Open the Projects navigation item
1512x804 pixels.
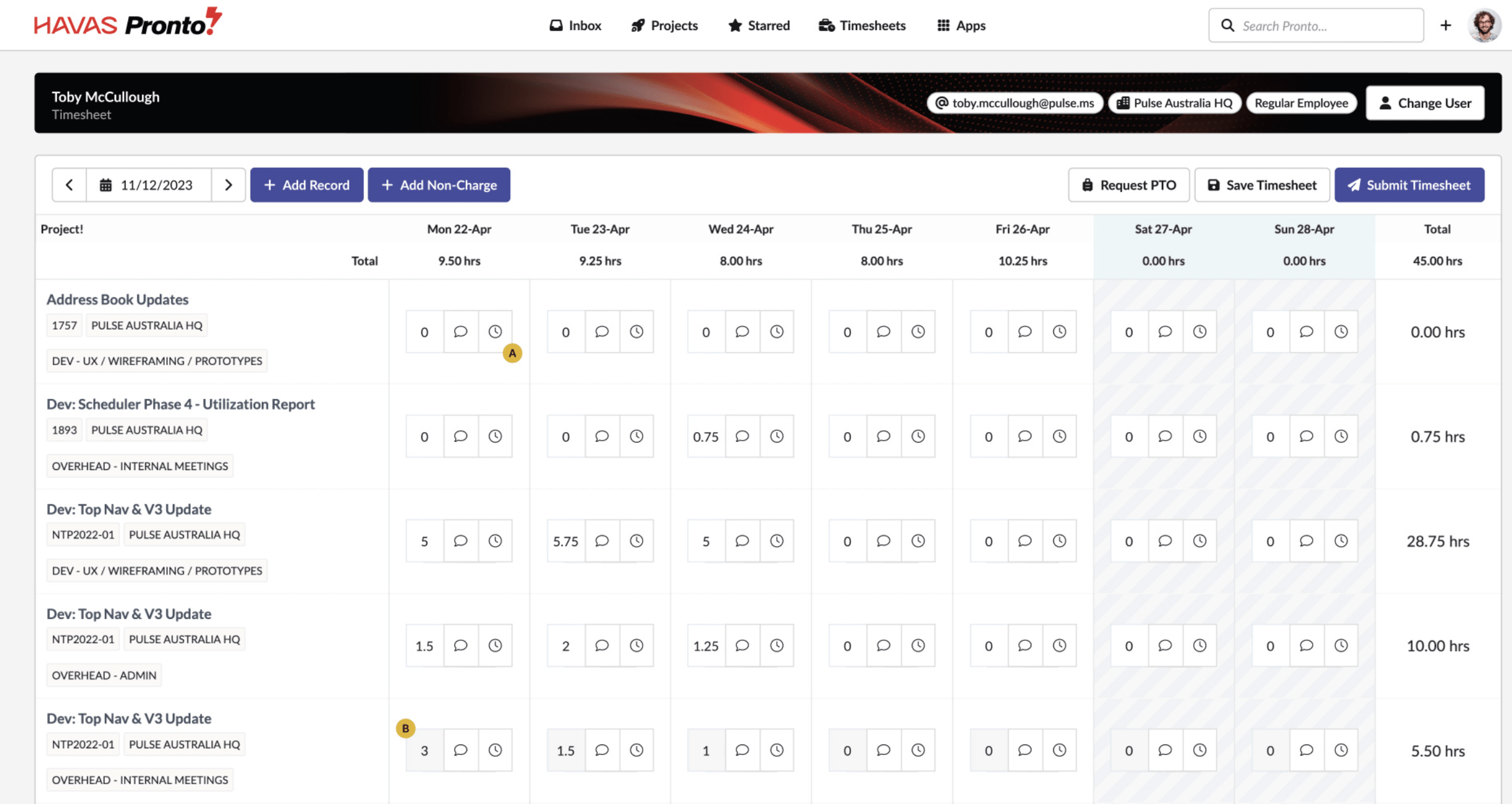(x=665, y=25)
